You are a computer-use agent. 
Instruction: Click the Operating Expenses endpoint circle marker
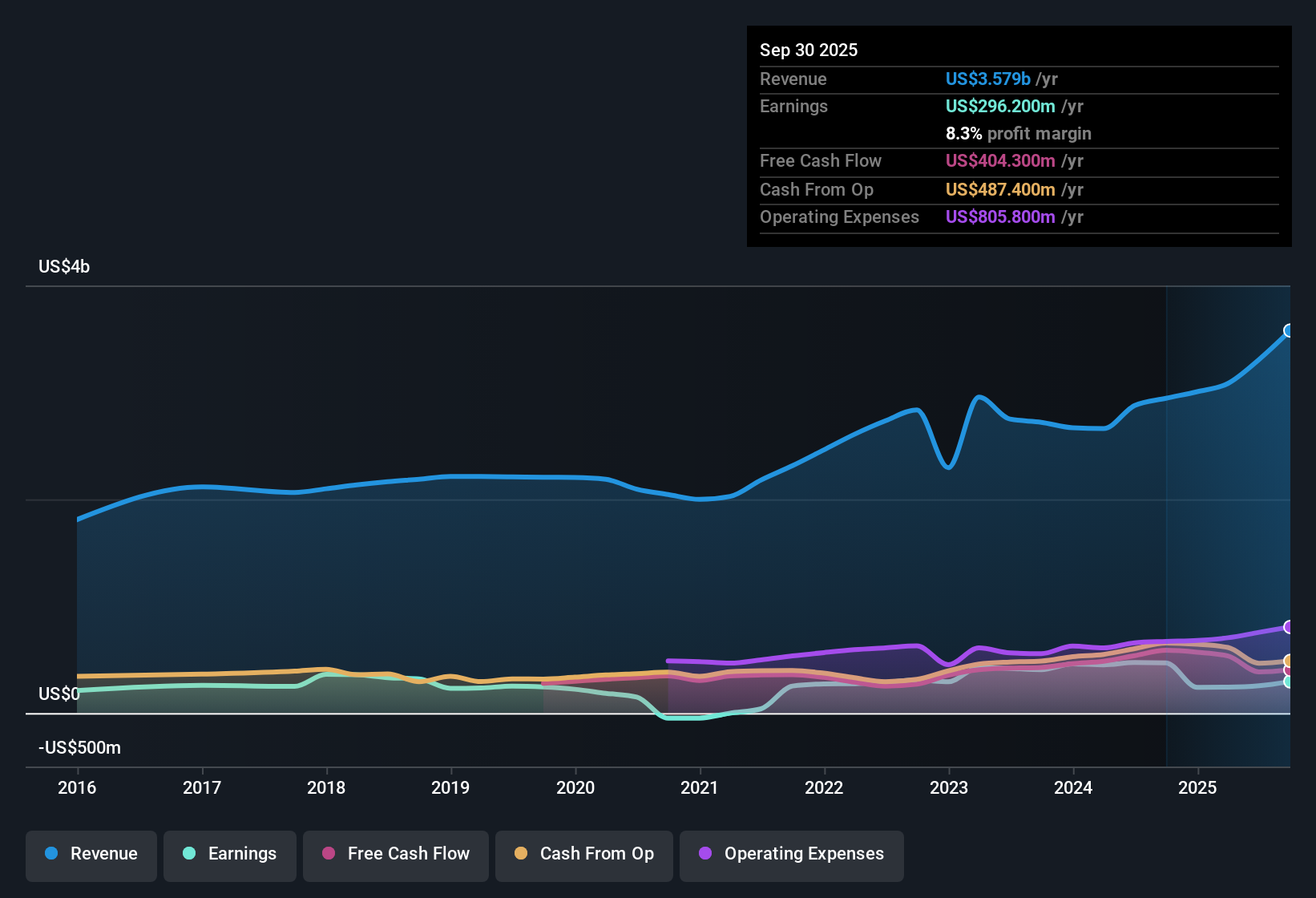(1288, 627)
